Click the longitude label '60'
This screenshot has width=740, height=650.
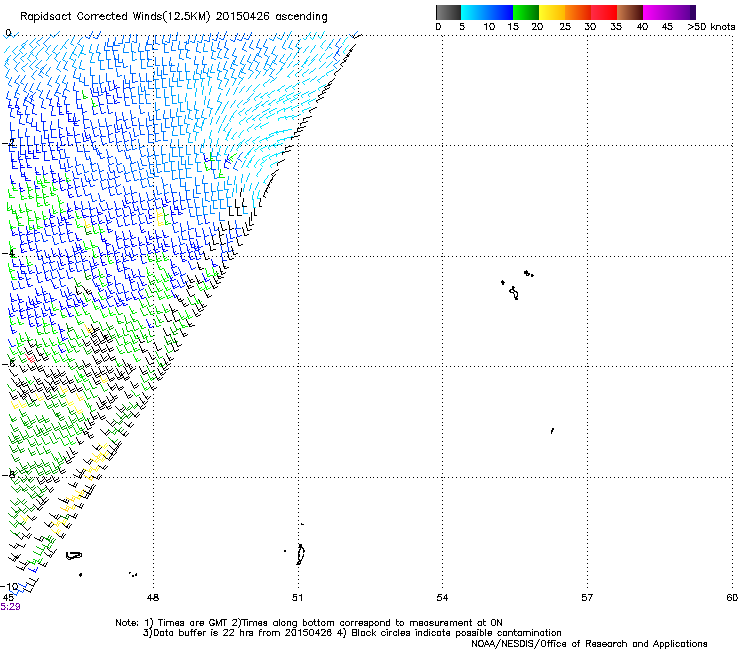coord(732,598)
